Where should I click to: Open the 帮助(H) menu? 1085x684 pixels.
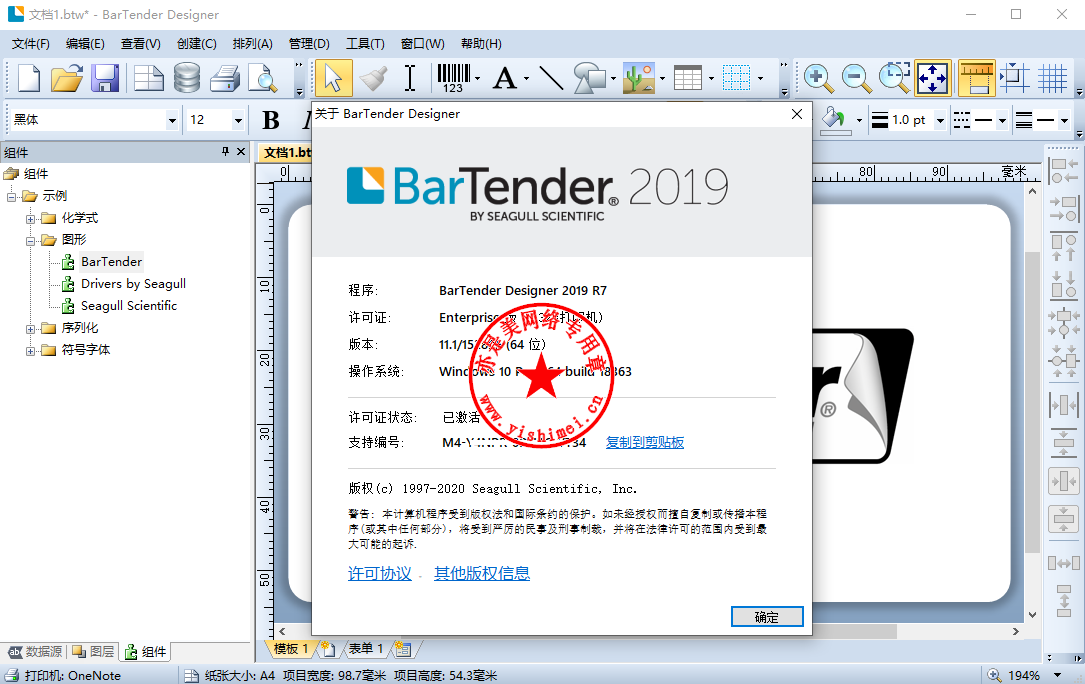pos(481,44)
